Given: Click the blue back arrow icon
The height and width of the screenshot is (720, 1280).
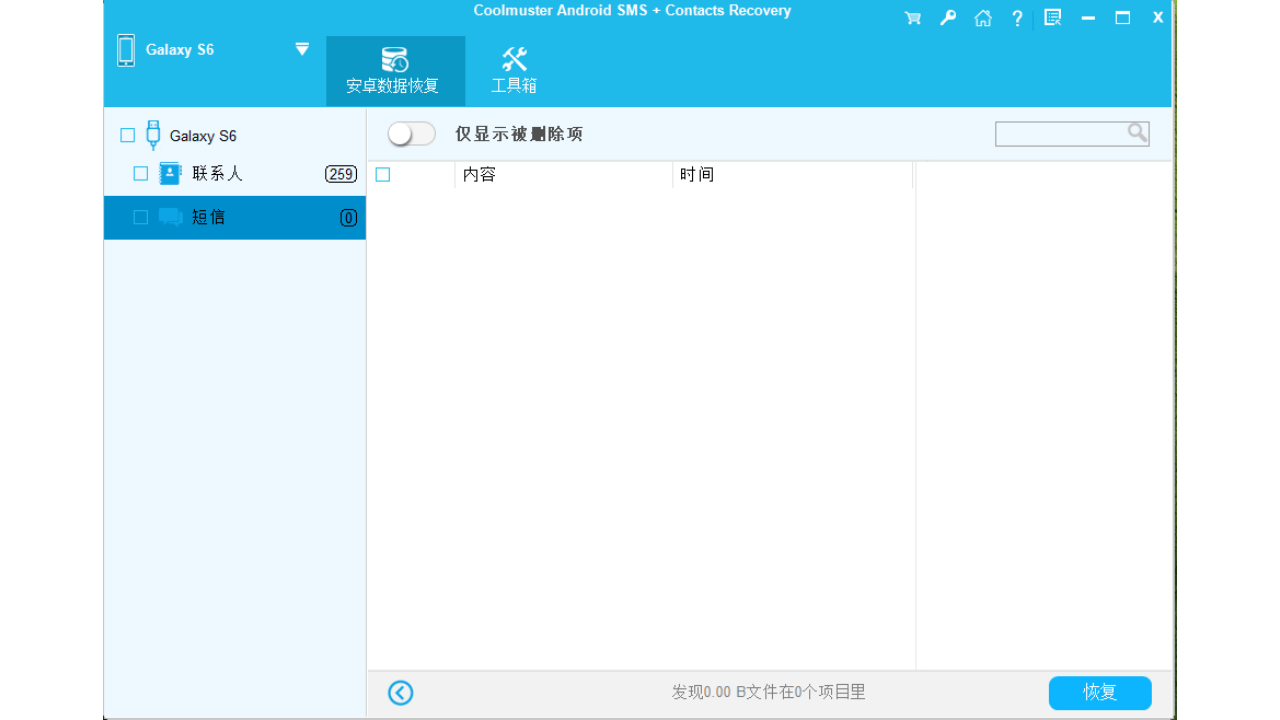Looking at the screenshot, I should tap(400, 692).
